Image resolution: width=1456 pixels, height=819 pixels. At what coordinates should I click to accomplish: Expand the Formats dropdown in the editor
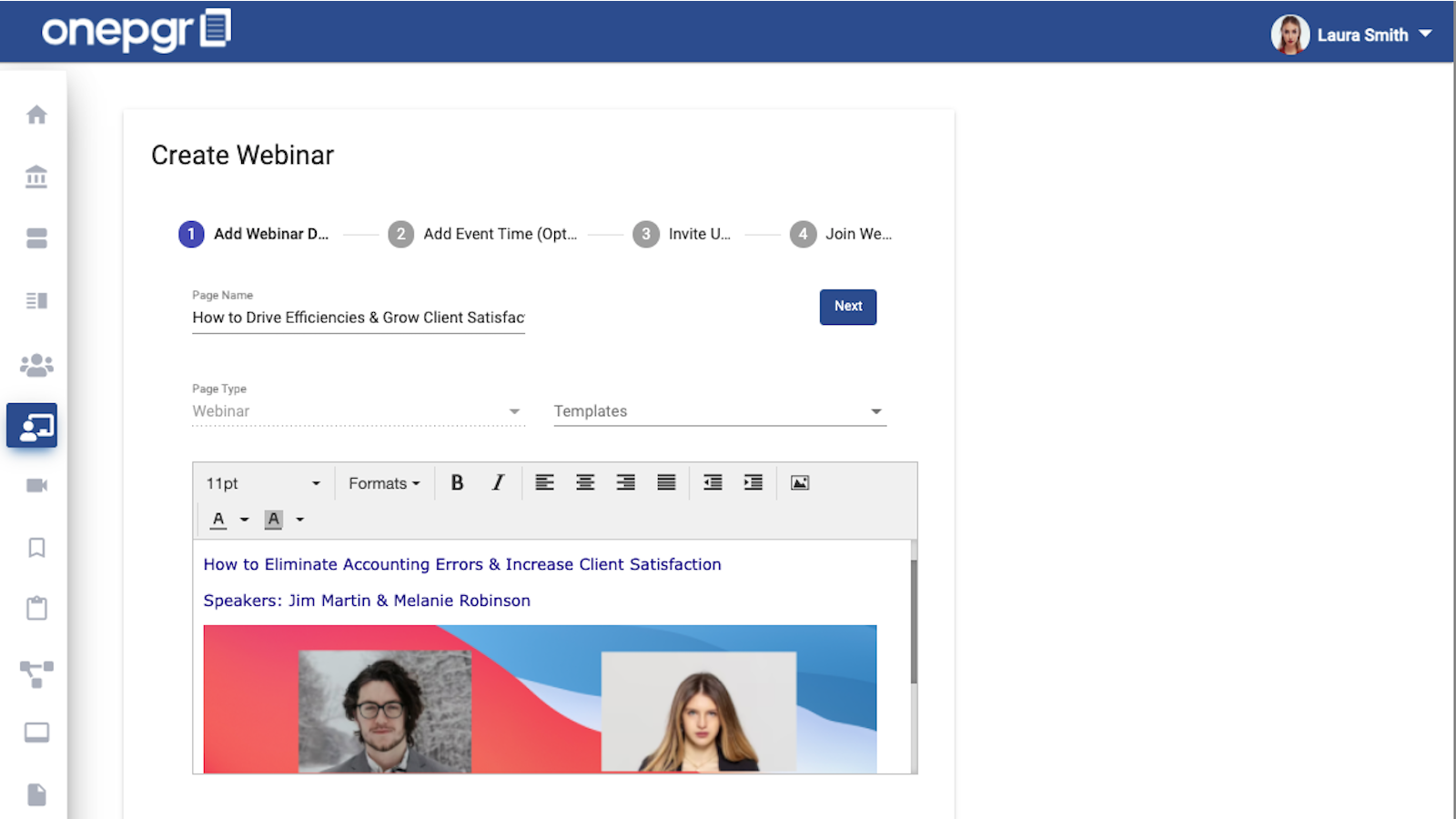pyautogui.click(x=383, y=482)
